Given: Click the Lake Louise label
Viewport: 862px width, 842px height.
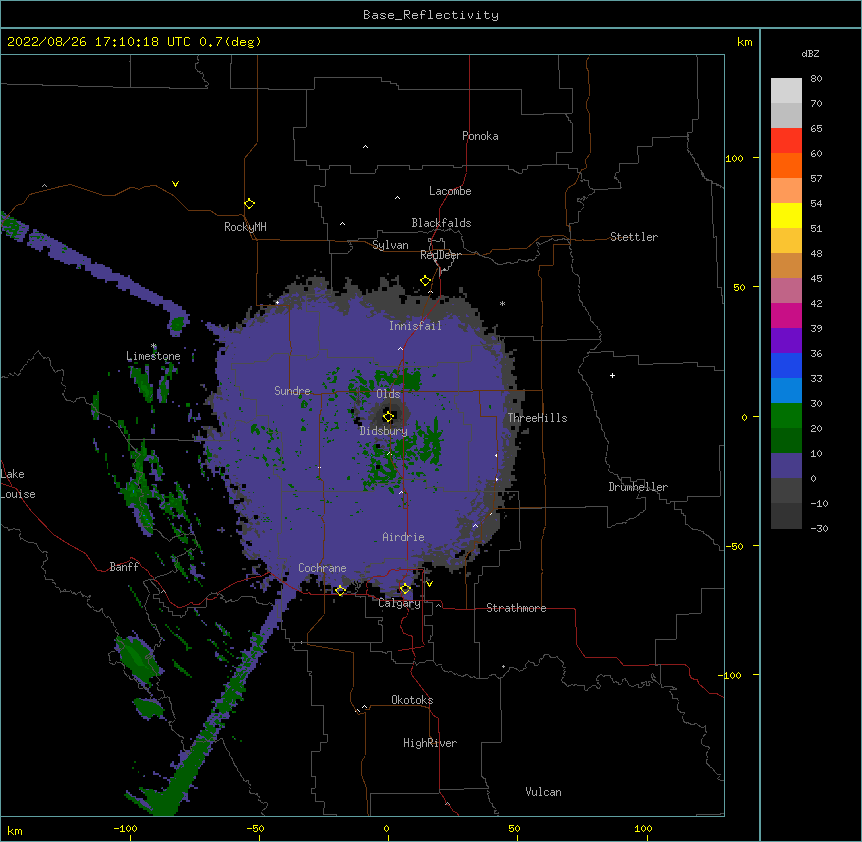Looking at the screenshot, I should (18, 484).
